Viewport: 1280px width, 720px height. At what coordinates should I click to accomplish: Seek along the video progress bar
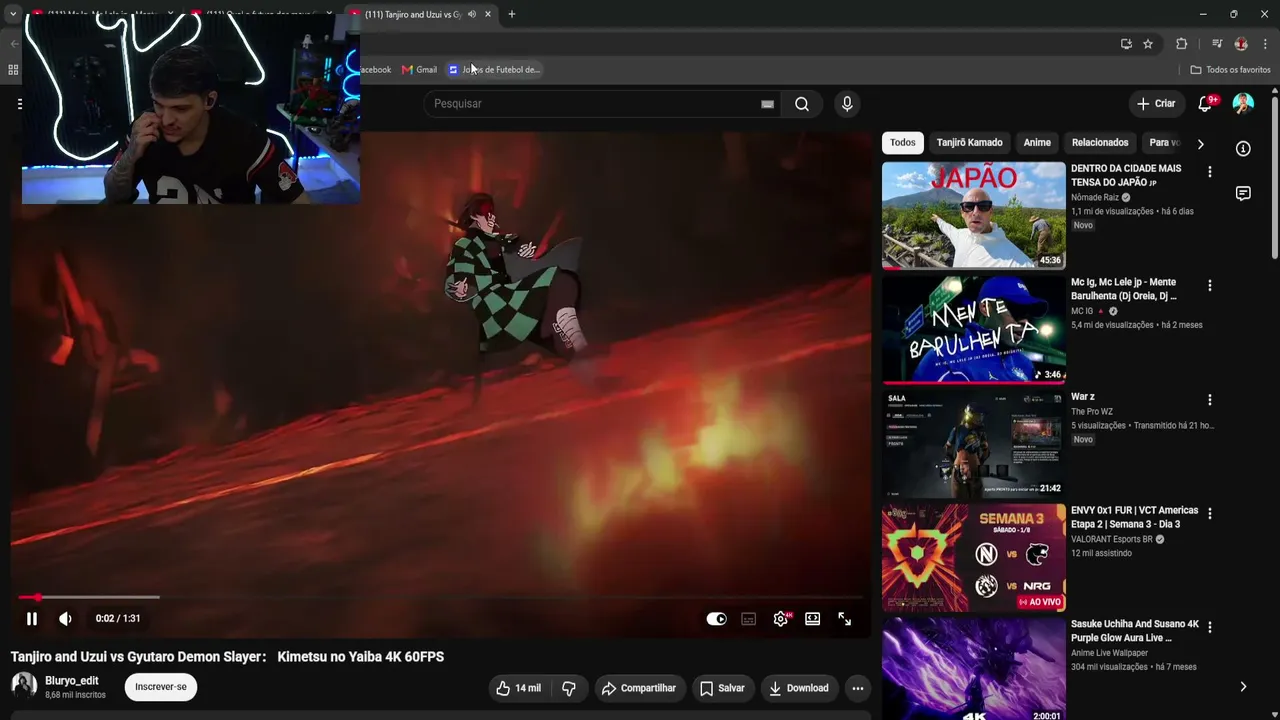click(x=440, y=597)
